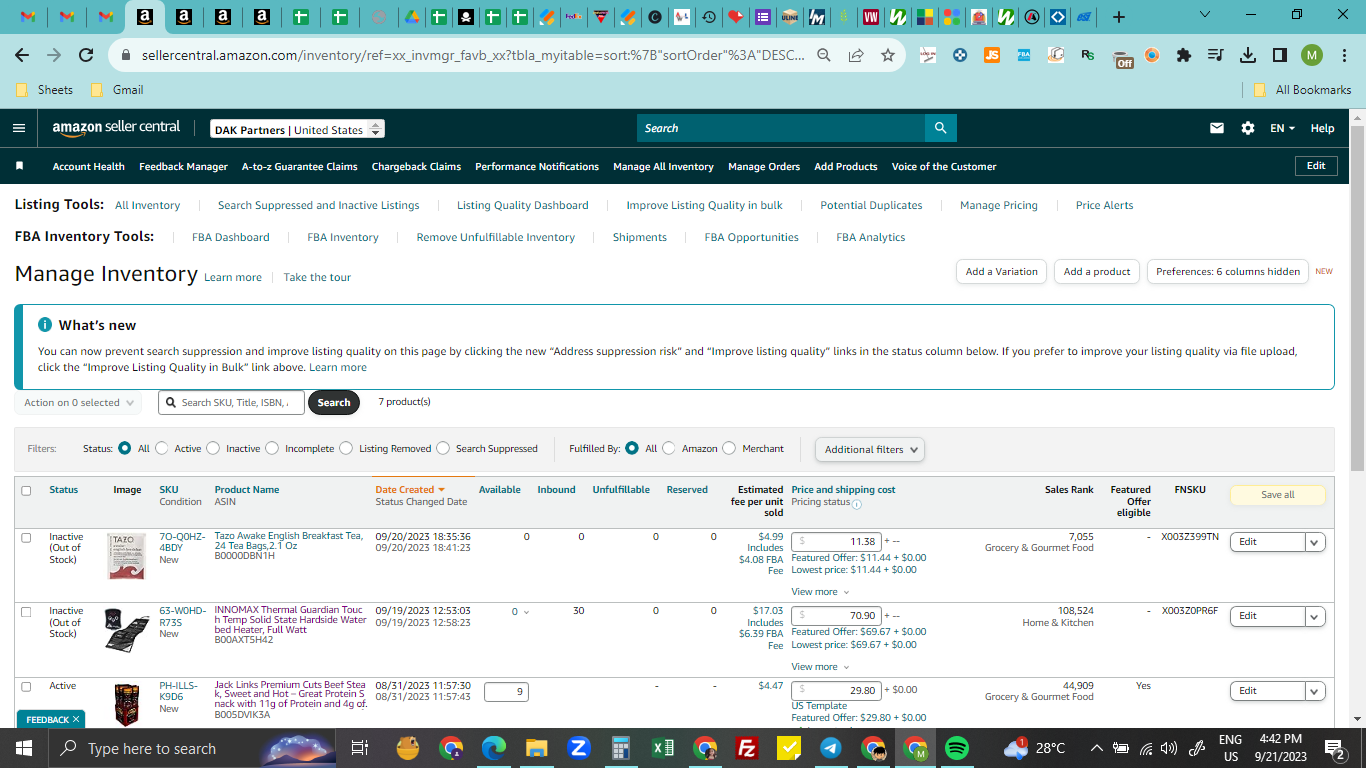Choose the Inactive status filter radio button
Image resolution: width=1366 pixels, height=768 pixels.
pos(213,448)
